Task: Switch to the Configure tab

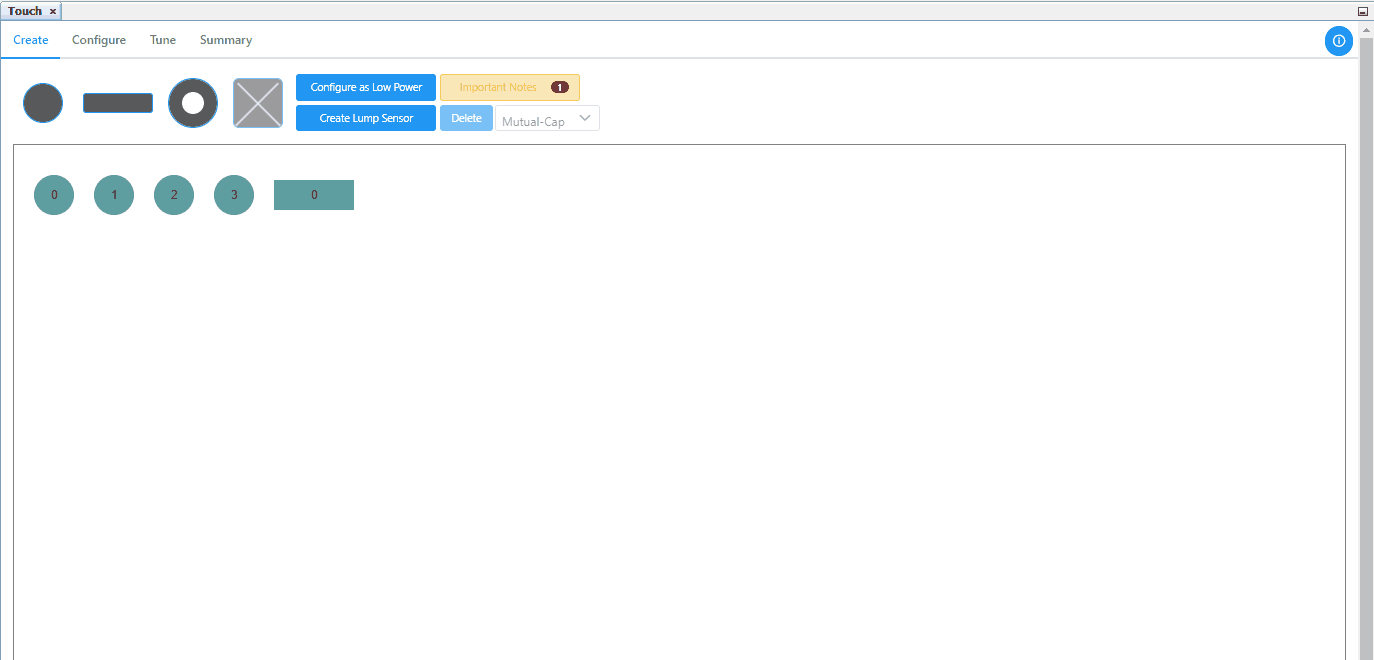Action: coord(99,40)
